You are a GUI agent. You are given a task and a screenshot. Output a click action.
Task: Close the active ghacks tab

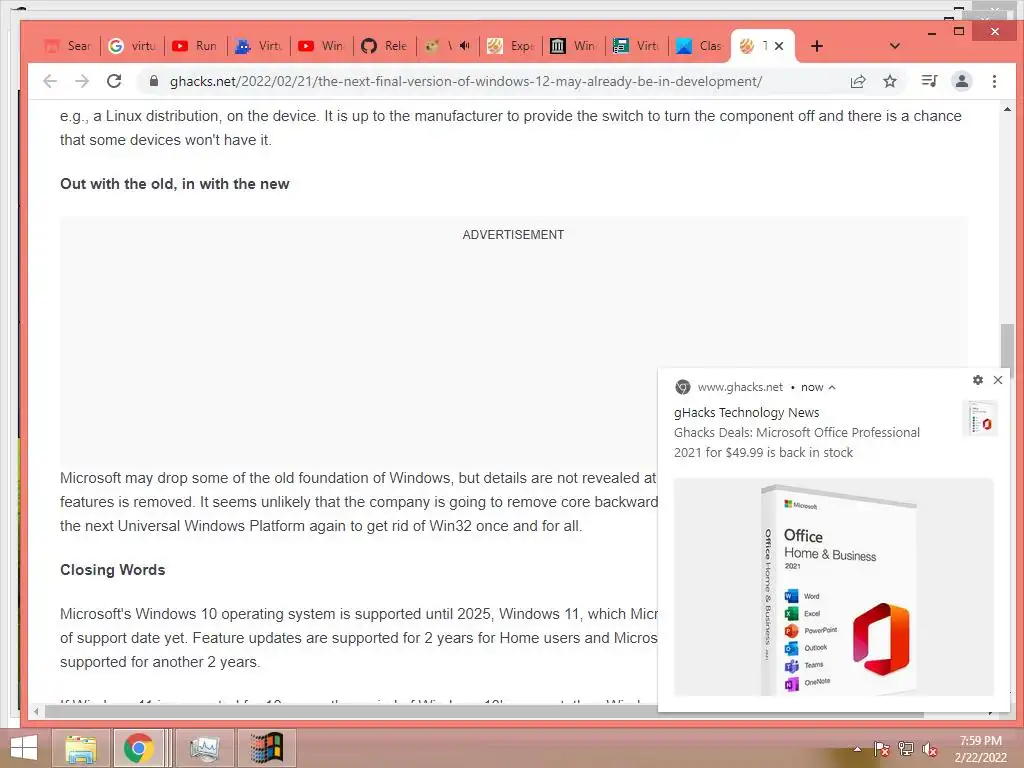pos(779,46)
